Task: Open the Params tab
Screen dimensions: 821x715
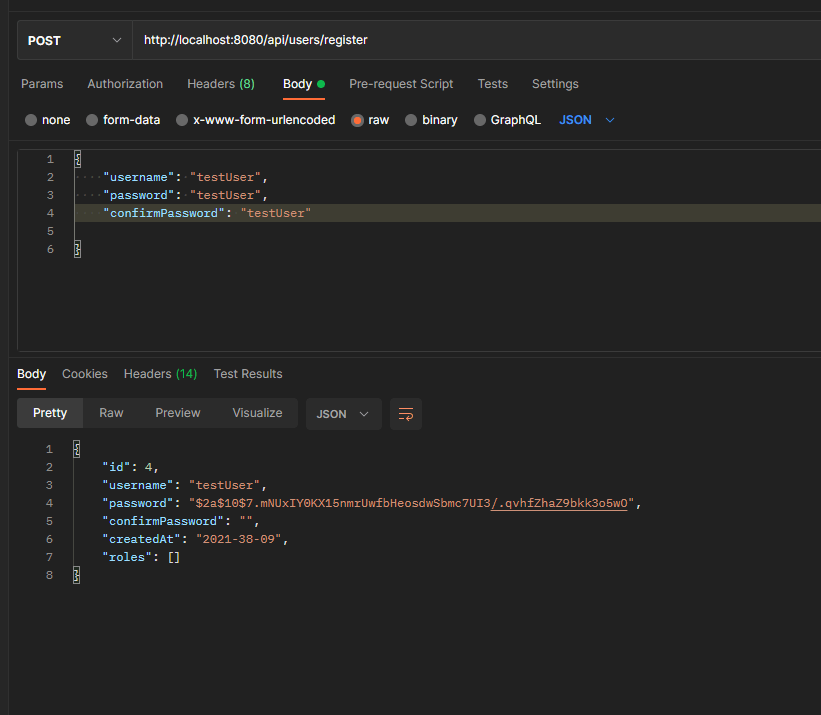Action: (x=42, y=84)
